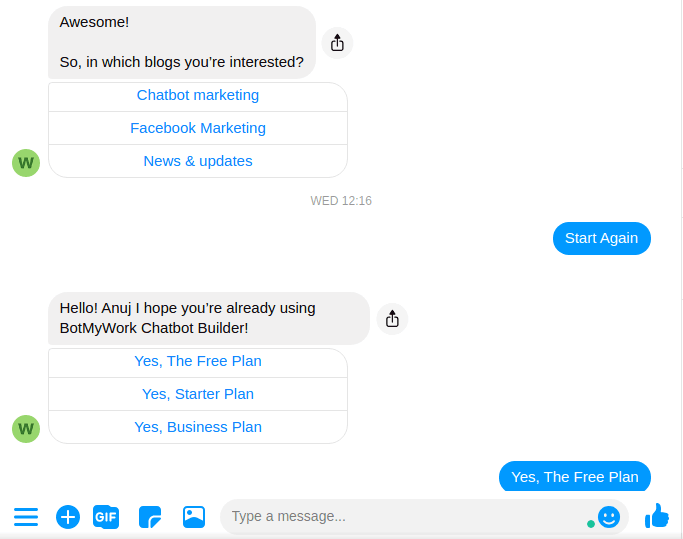The height and width of the screenshot is (539, 683).
Task: Click the bot avatar beside News & updates
Action: (26, 163)
